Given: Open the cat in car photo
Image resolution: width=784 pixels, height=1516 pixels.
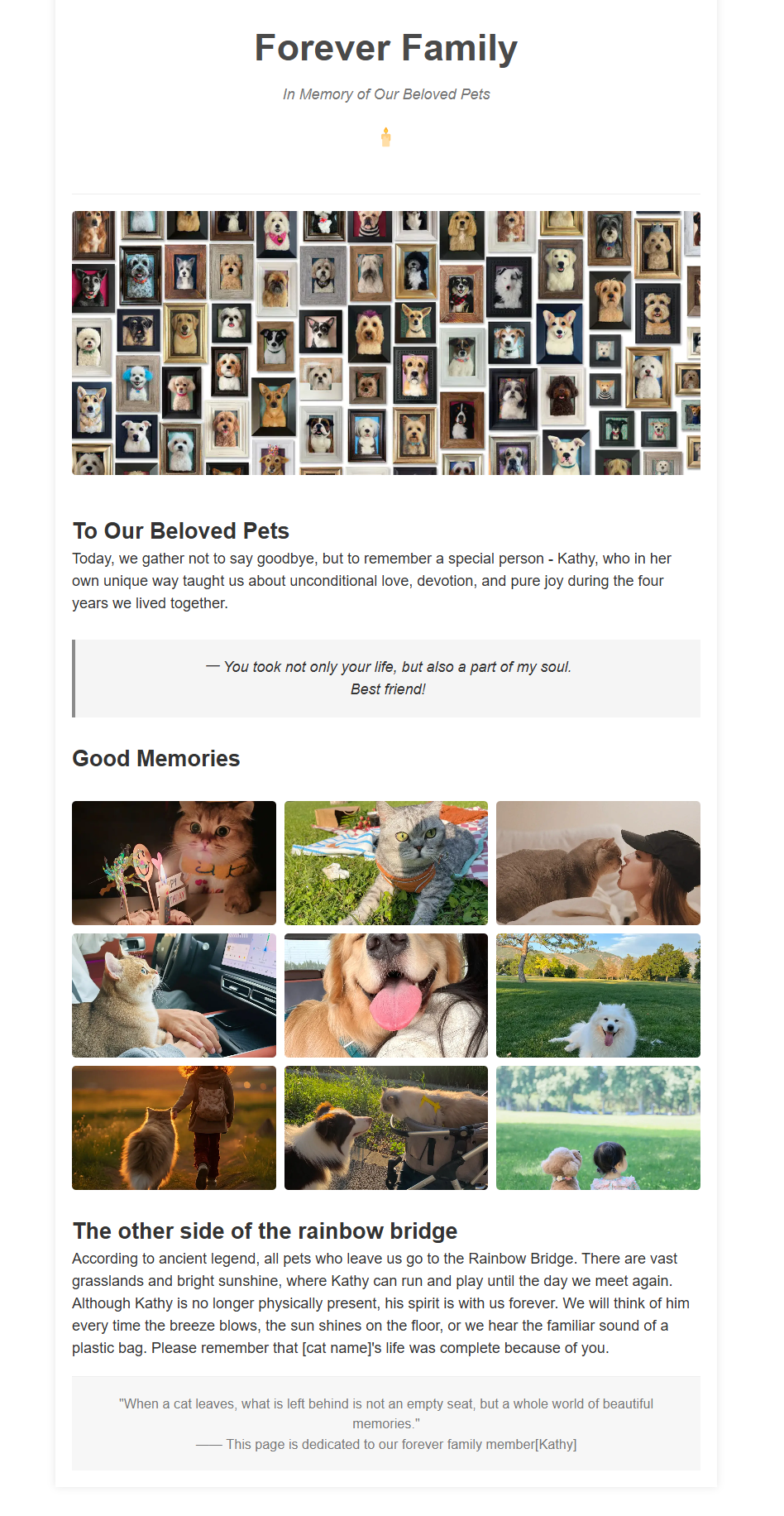Looking at the screenshot, I should click(174, 995).
